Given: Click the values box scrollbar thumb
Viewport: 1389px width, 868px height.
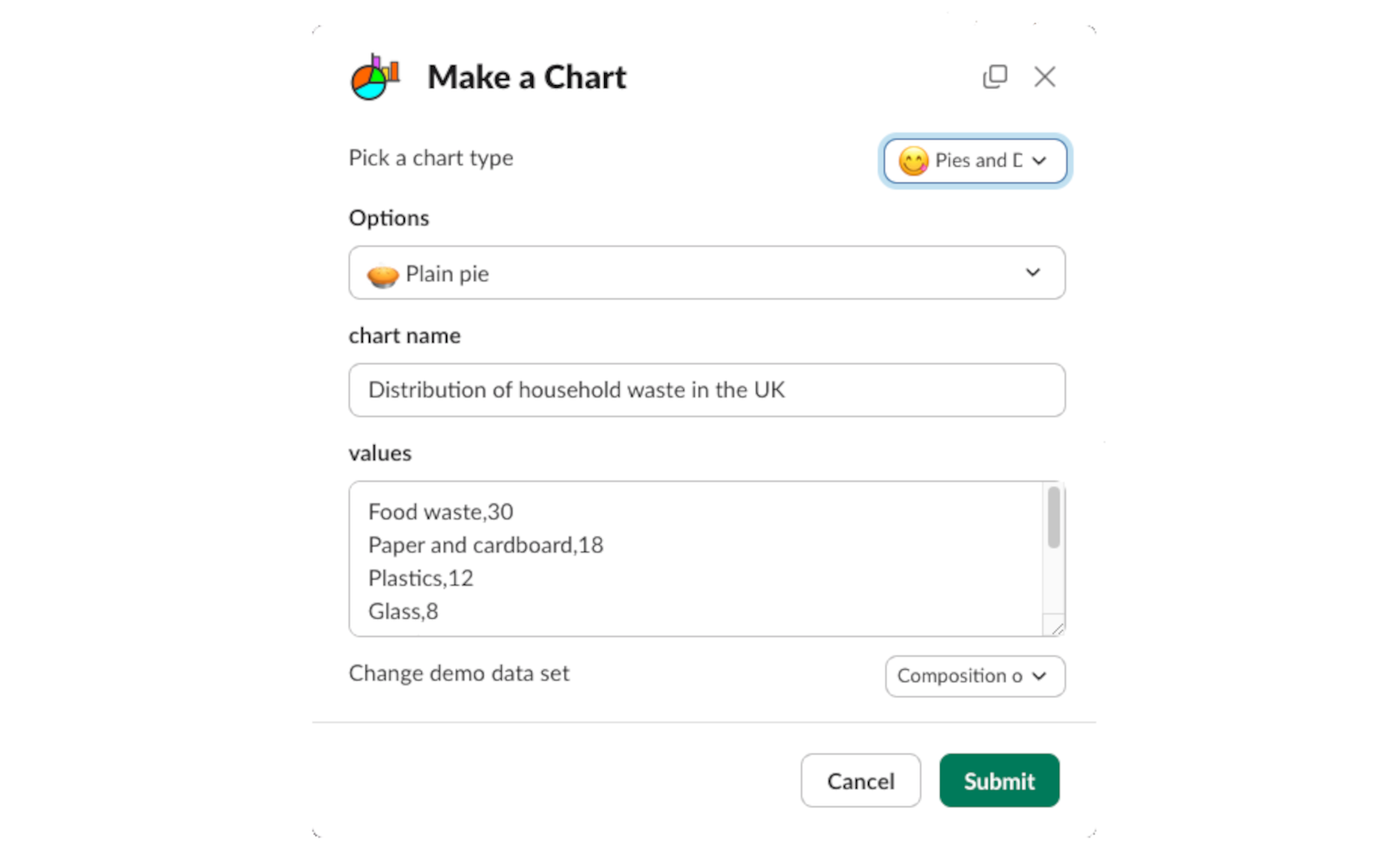Looking at the screenshot, I should [x=1053, y=517].
